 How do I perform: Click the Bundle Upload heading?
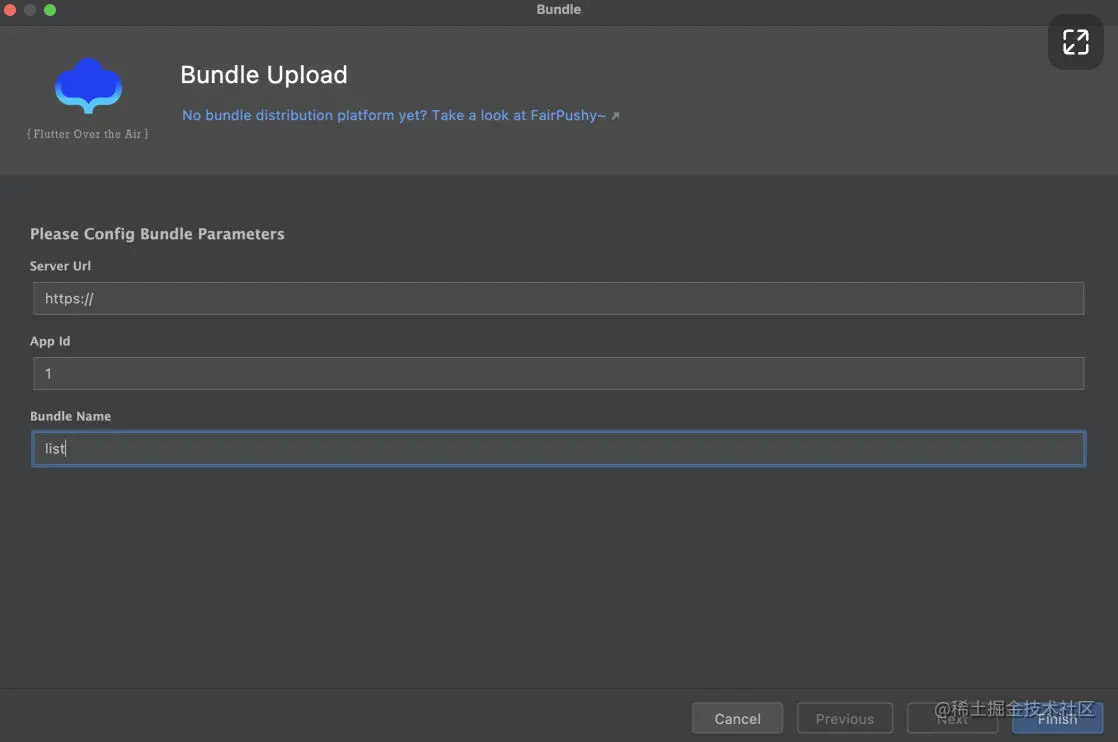click(264, 75)
